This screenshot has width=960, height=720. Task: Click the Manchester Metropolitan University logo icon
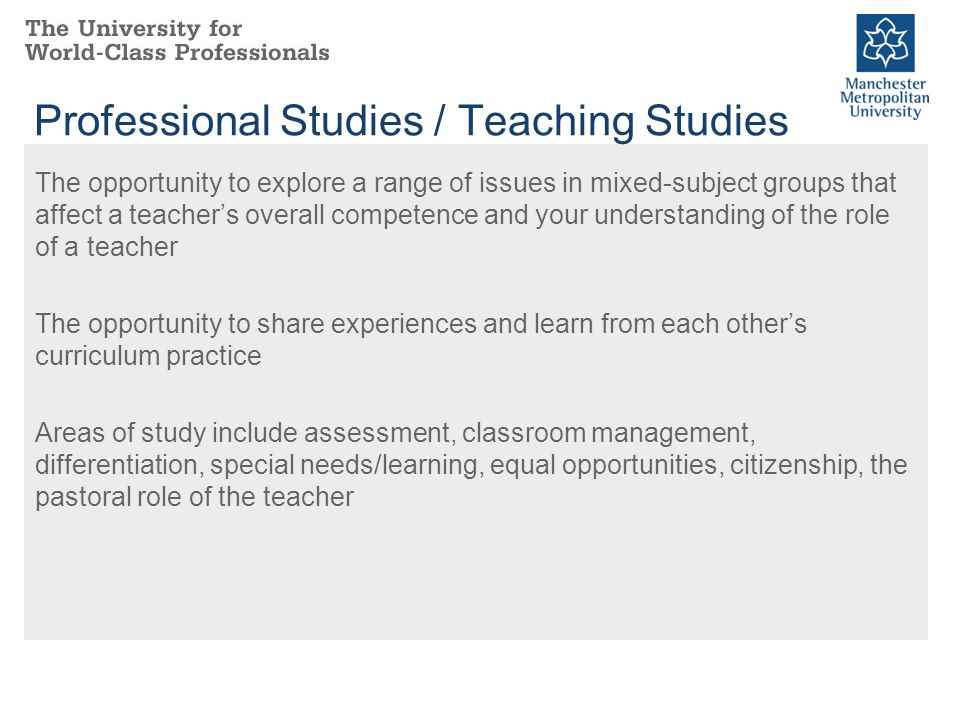[885, 43]
